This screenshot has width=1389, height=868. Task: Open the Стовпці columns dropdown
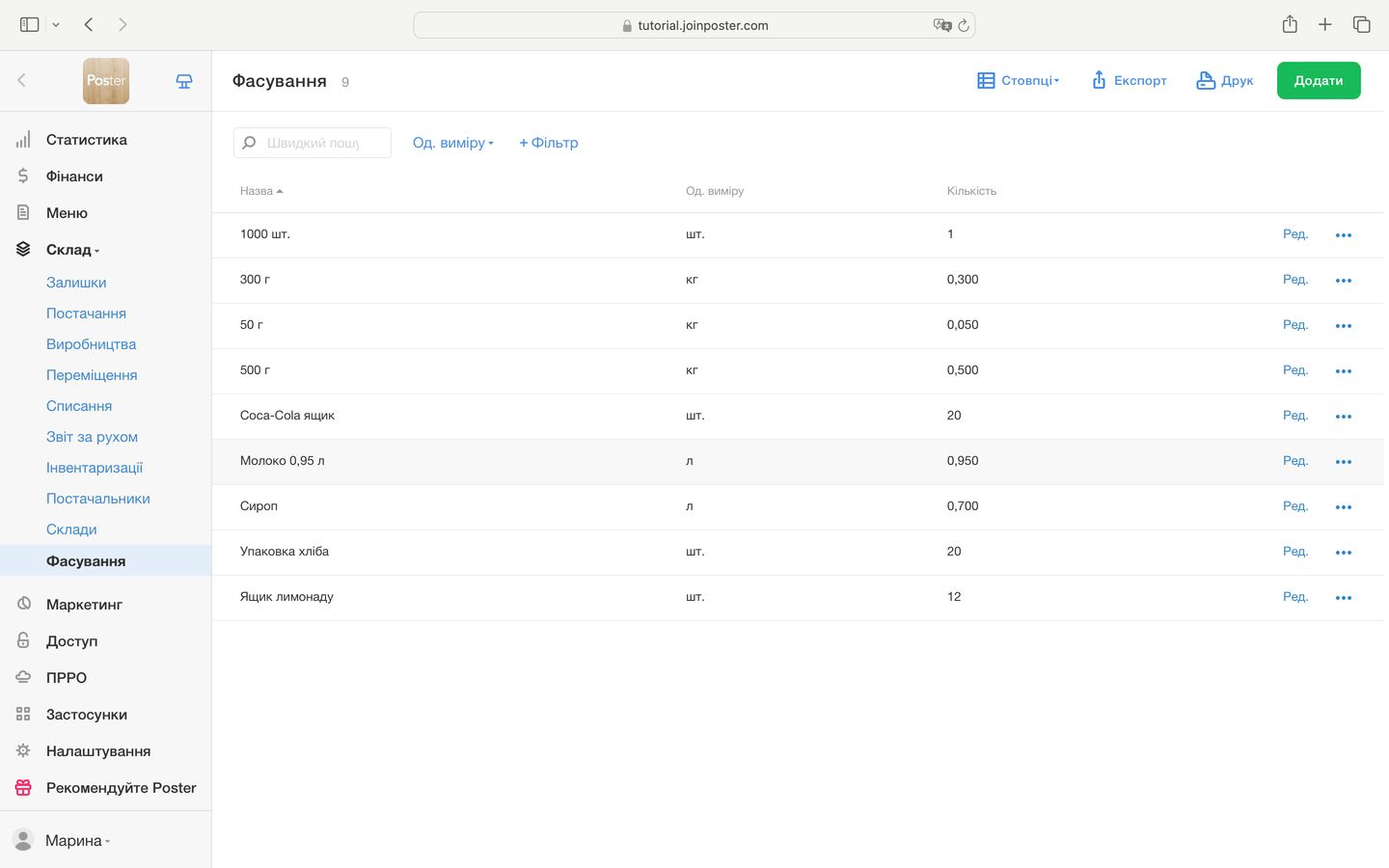point(1019,81)
